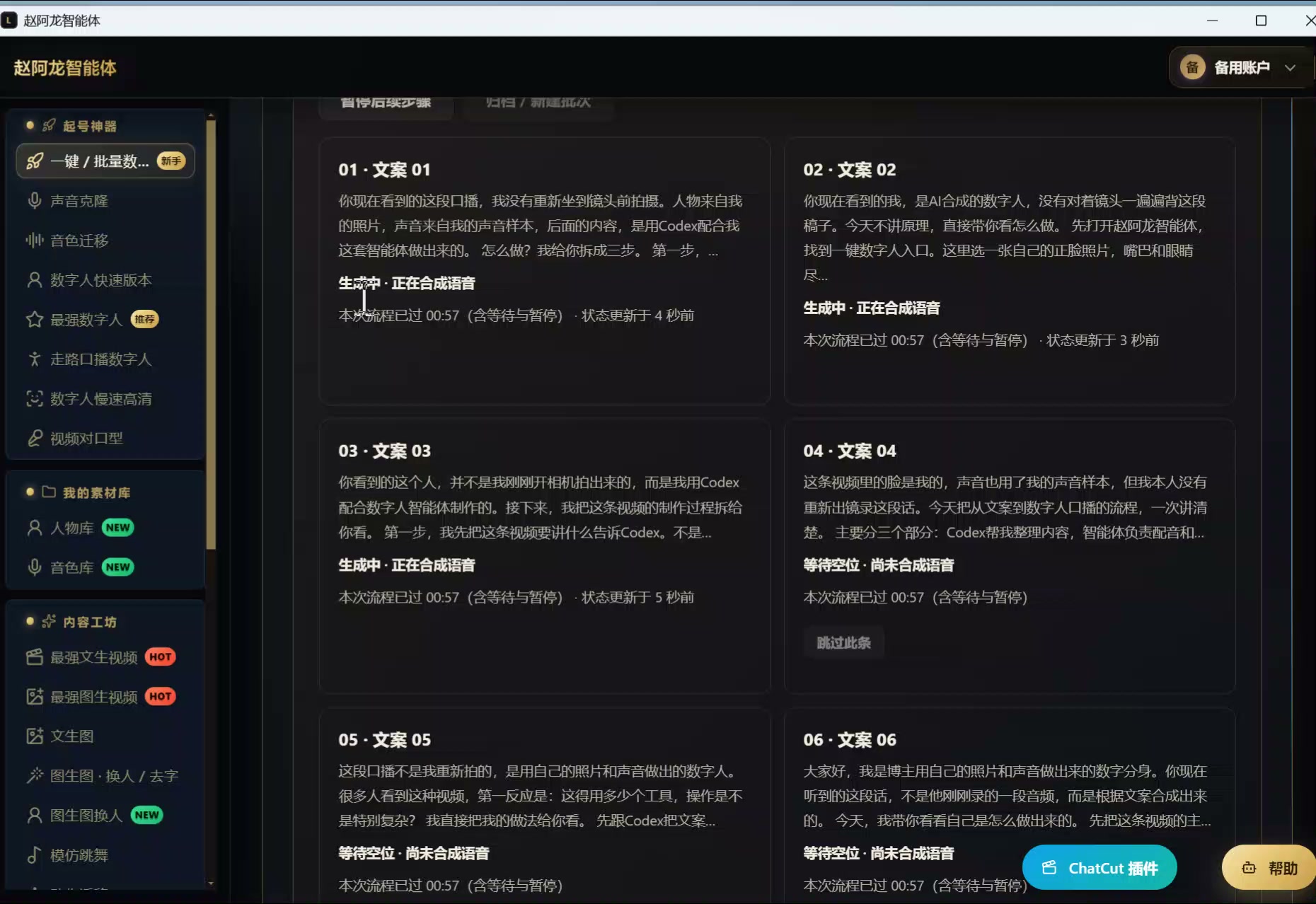
Task: Select the 数字人快速版本 person icon
Action: click(34, 280)
